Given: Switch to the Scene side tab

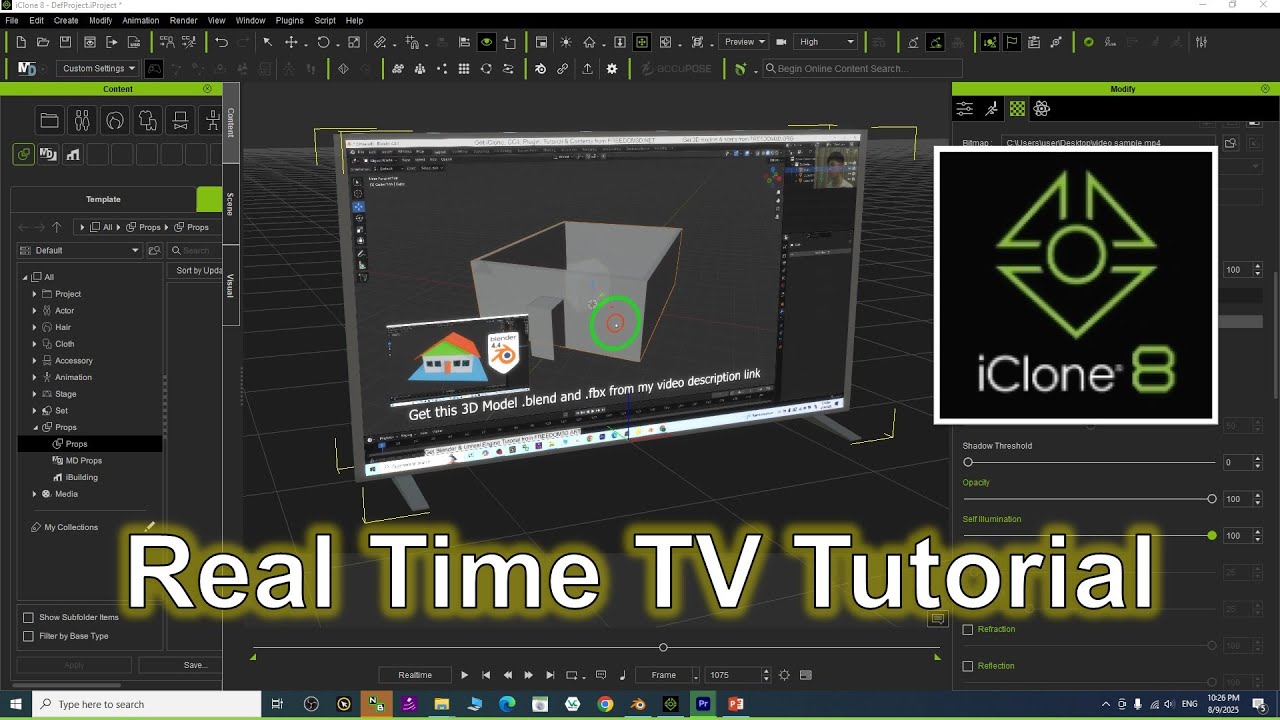Looking at the screenshot, I should (230, 204).
